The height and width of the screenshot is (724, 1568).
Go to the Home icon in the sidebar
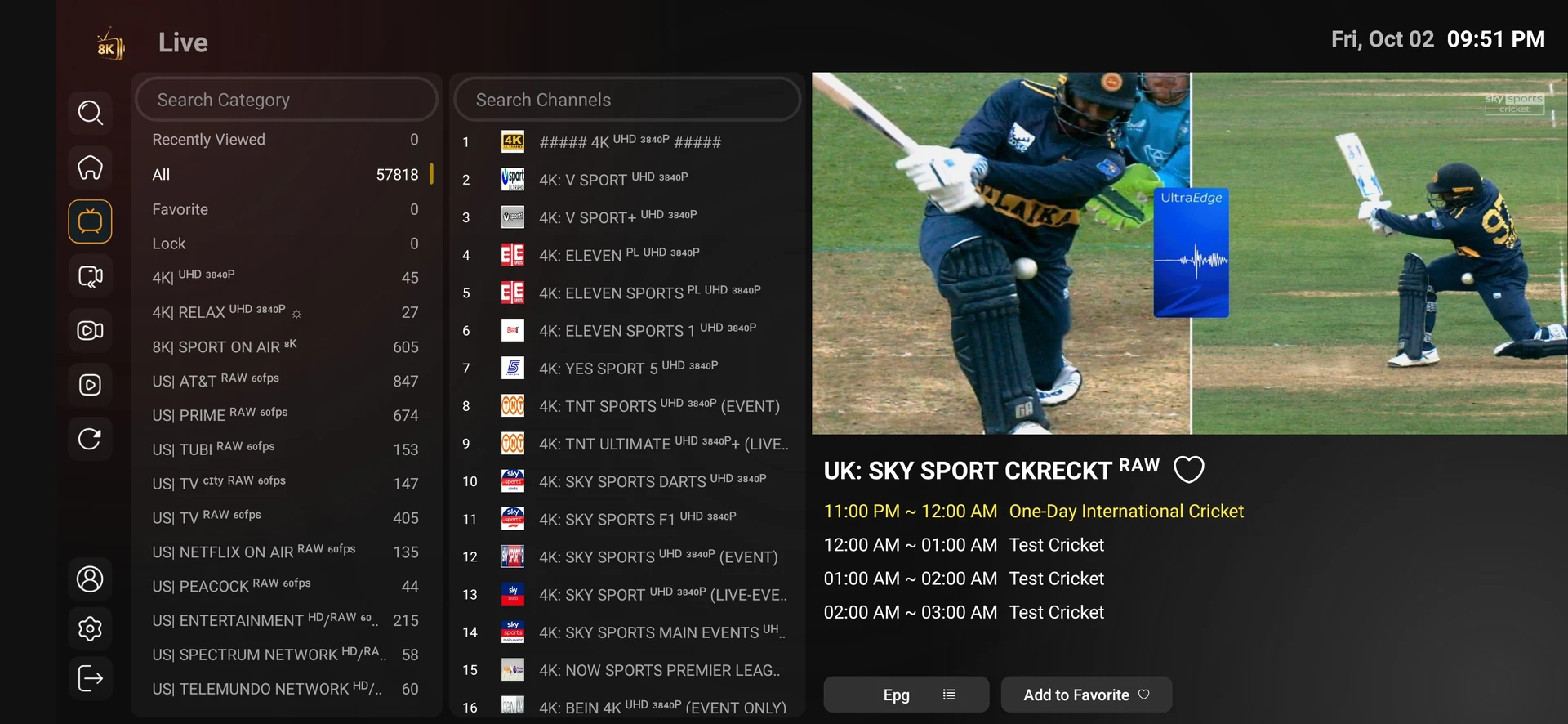(90, 168)
